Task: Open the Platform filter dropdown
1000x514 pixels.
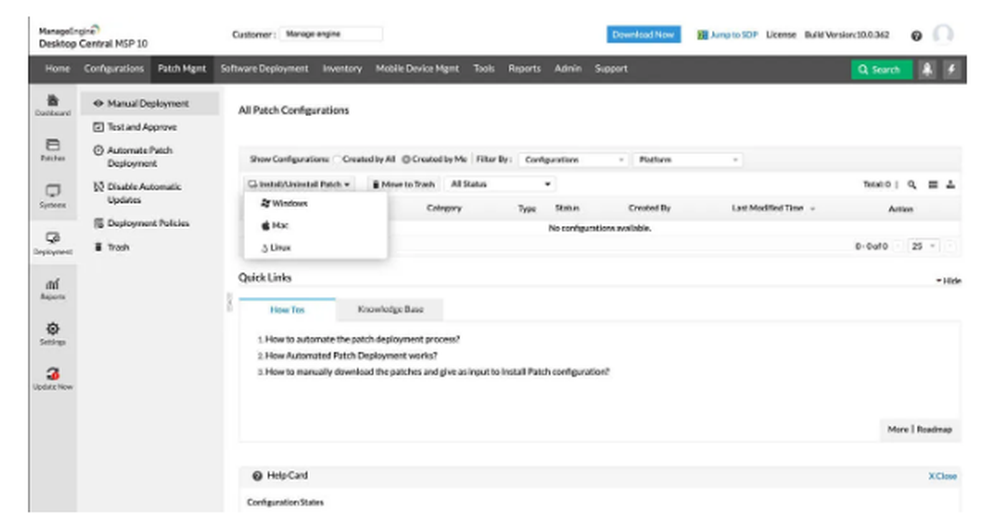Action: [x=688, y=159]
